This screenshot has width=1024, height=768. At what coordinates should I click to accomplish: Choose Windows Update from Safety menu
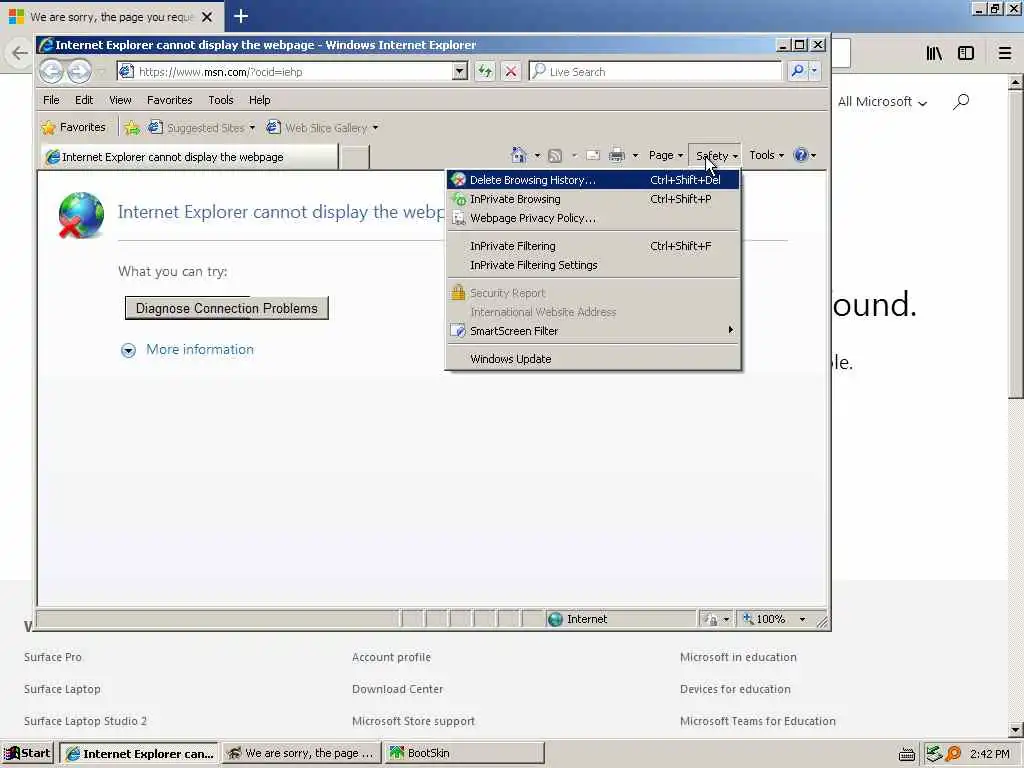(x=593, y=359)
